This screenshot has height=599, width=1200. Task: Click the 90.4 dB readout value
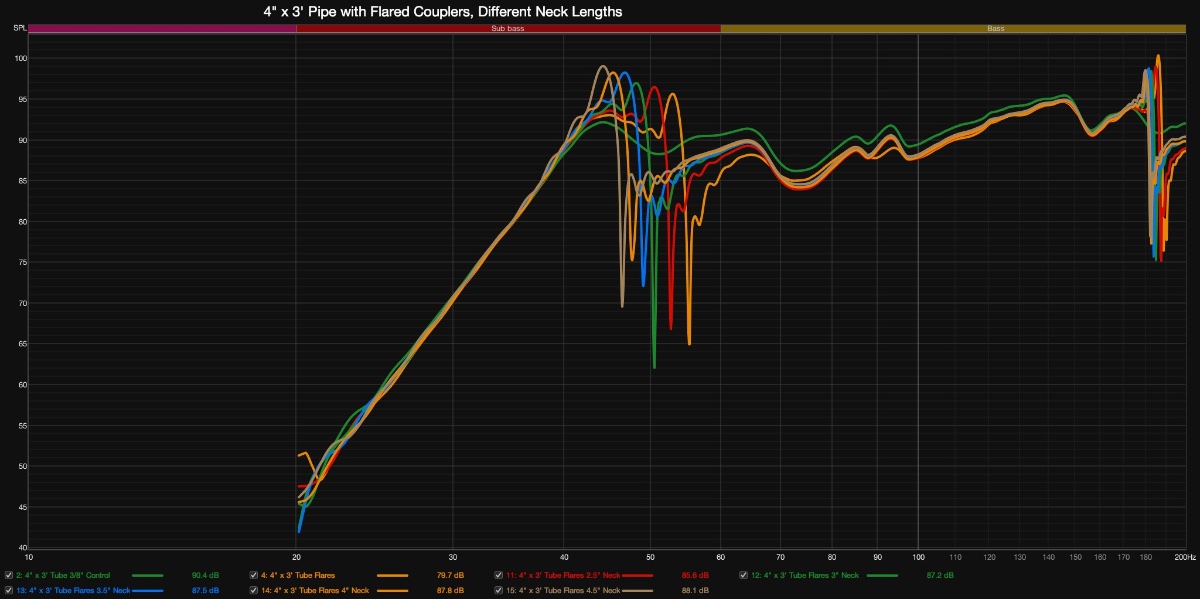205,576
